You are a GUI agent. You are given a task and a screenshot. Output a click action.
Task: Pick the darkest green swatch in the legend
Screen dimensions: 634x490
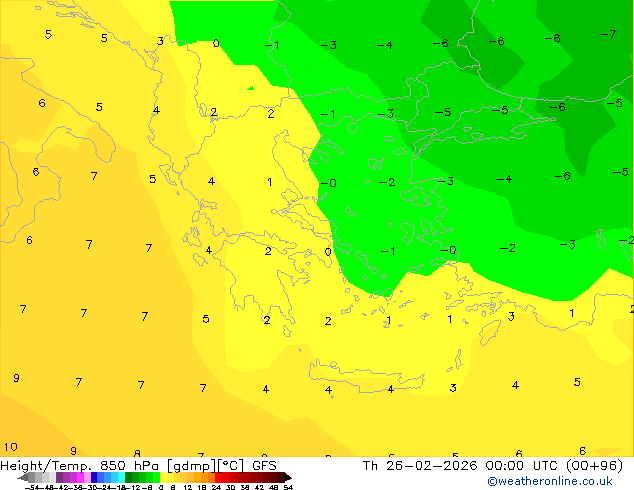tap(128, 477)
